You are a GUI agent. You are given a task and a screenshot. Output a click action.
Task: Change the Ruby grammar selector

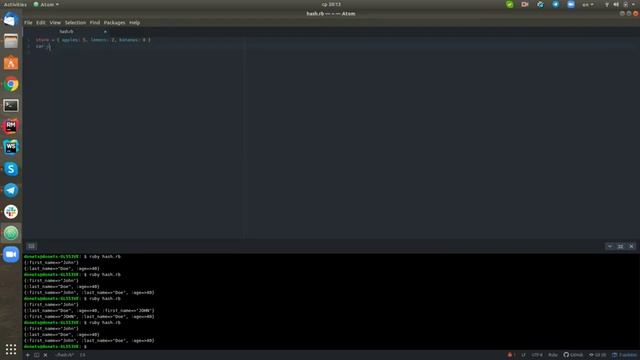tap(553, 355)
